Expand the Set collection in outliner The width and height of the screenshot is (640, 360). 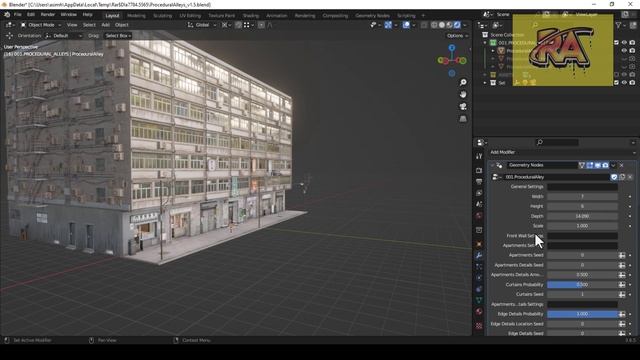(x=485, y=82)
